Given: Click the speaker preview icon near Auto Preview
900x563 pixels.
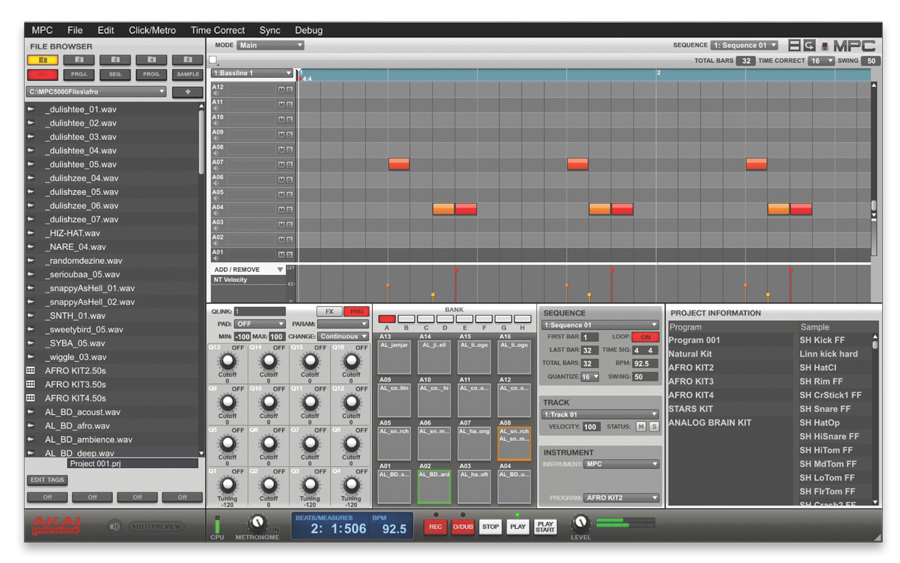Looking at the screenshot, I should pyautogui.click(x=115, y=526).
